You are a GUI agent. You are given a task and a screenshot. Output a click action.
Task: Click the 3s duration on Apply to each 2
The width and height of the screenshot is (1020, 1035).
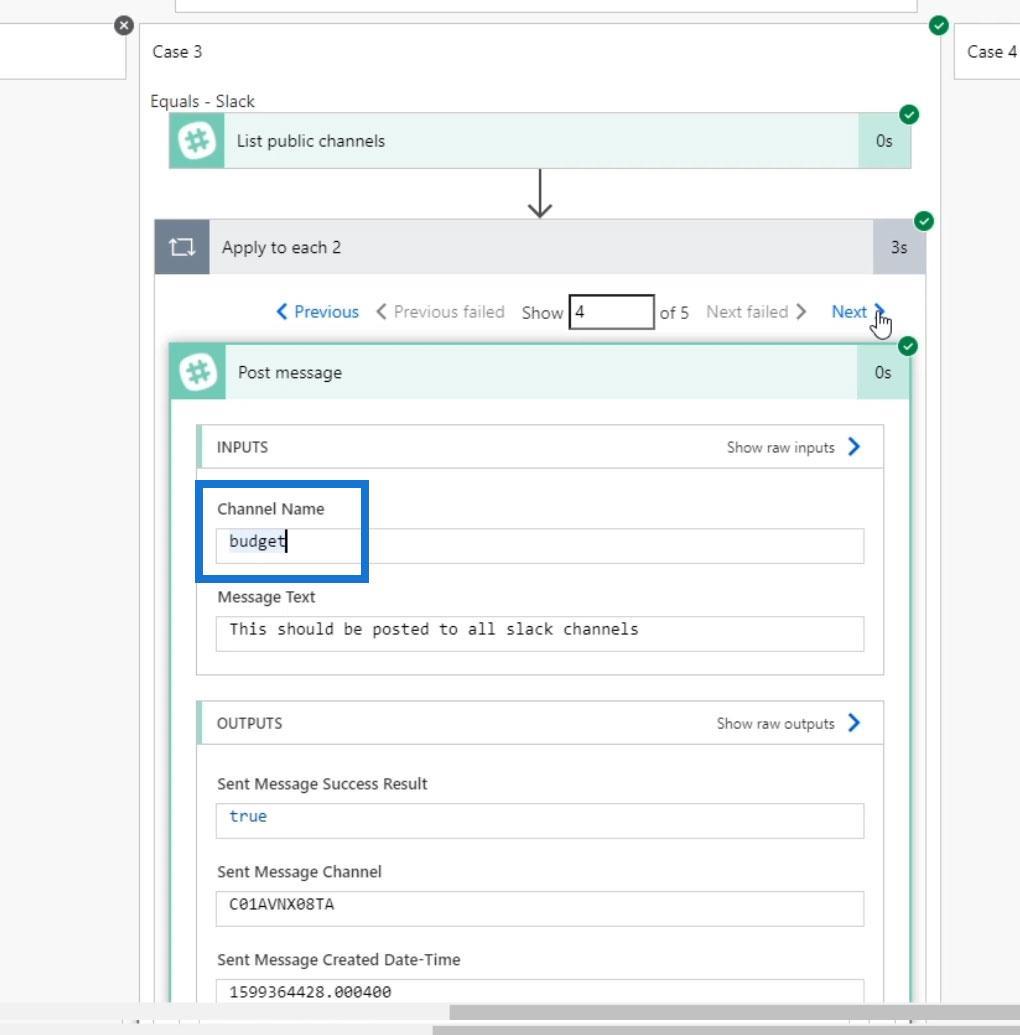(x=899, y=247)
